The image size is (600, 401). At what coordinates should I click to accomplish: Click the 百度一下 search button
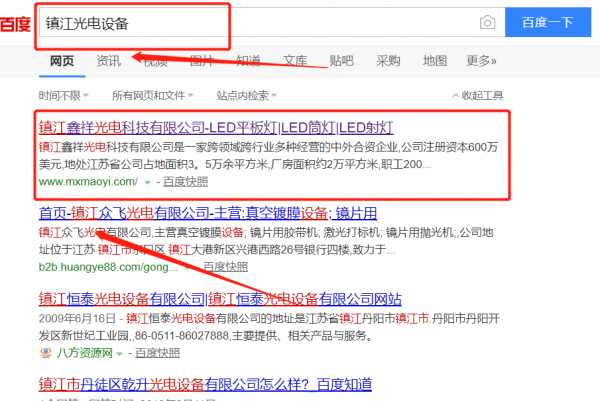547,22
